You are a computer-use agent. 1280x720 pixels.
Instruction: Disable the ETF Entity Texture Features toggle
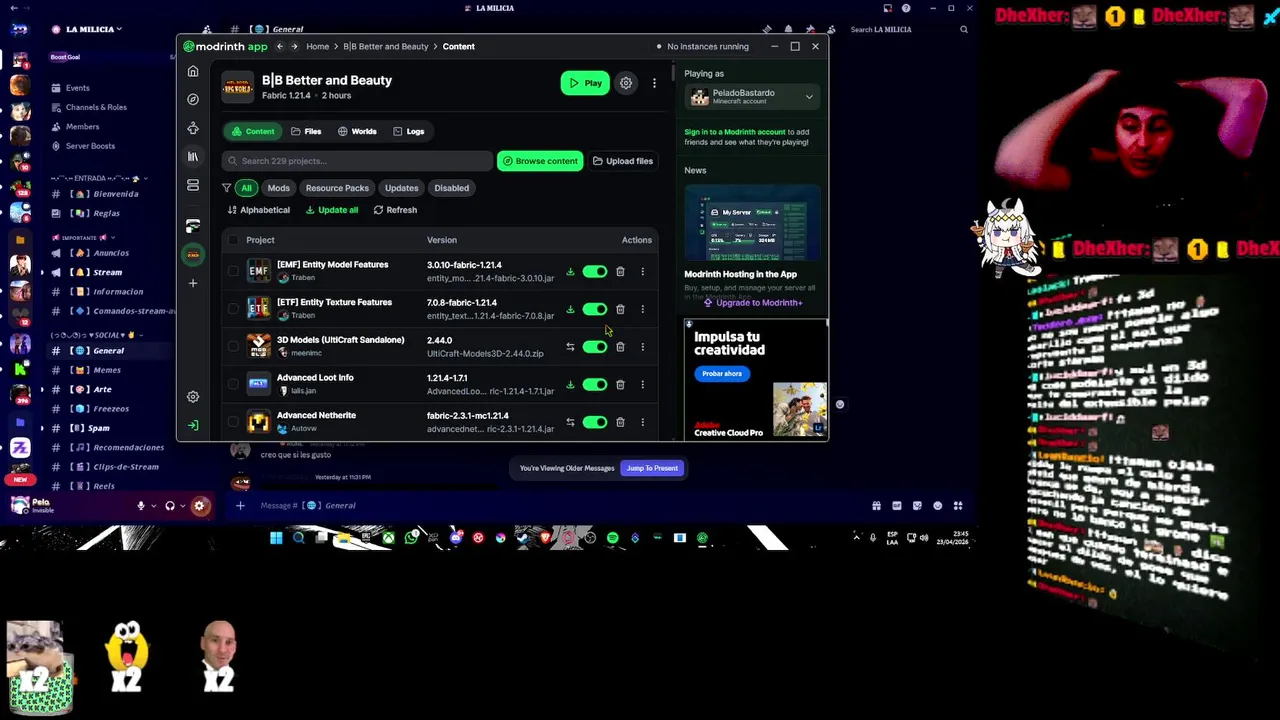(x=595, y=309)
